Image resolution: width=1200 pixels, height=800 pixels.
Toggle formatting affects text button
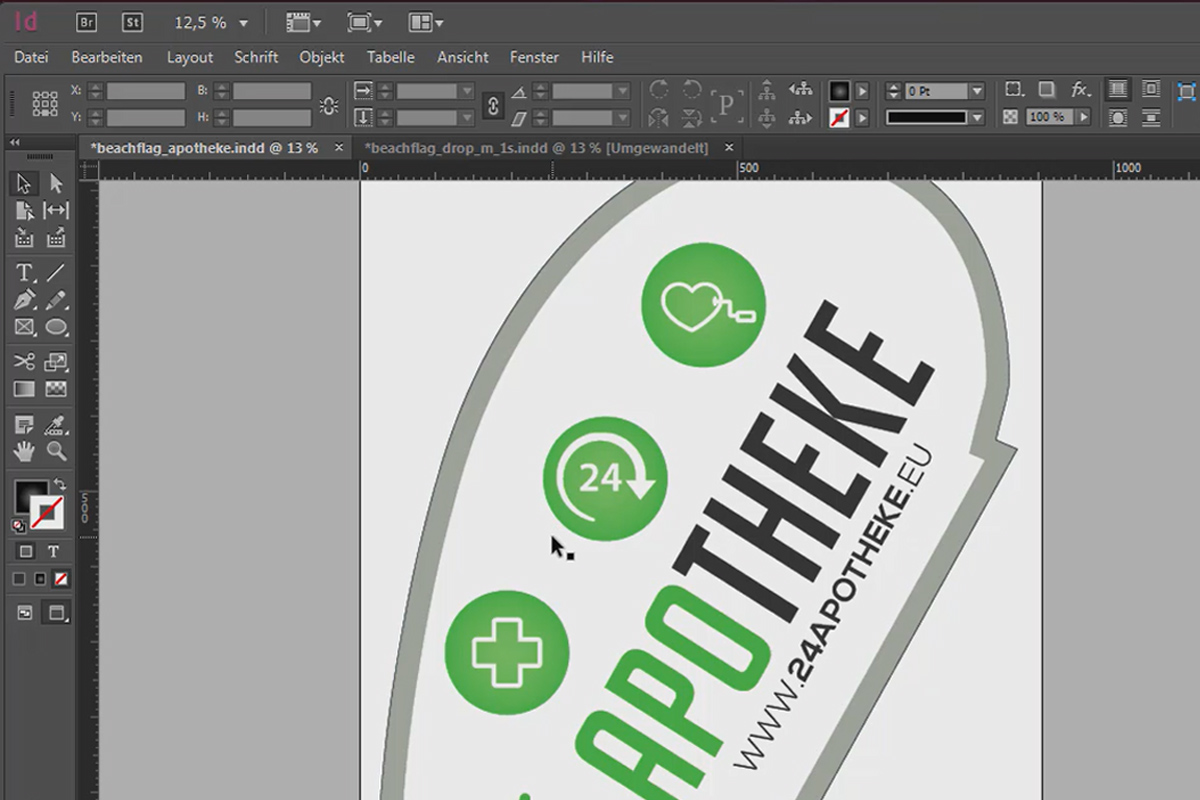53,551
